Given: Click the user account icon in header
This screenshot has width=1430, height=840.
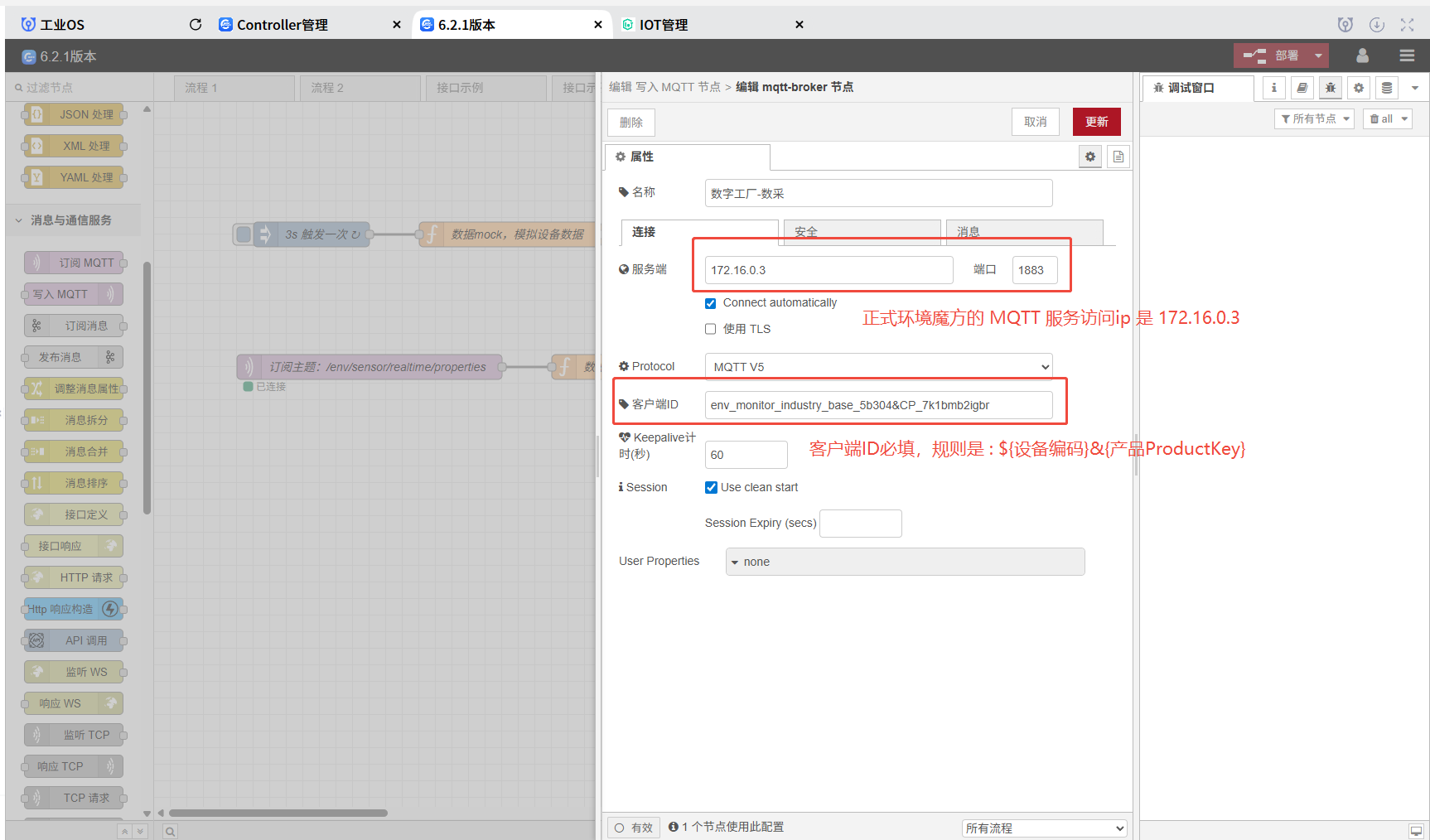Looking at the screenshot, I should click(x=1362, y=56).
